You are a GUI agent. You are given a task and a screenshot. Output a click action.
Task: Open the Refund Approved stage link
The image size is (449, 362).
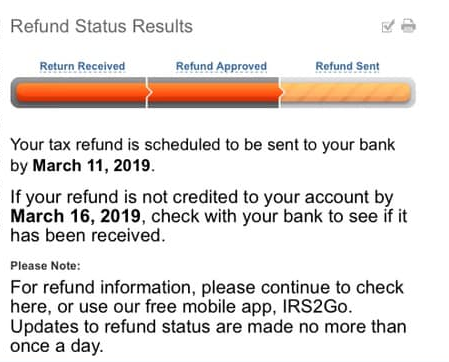coord(221,67)
